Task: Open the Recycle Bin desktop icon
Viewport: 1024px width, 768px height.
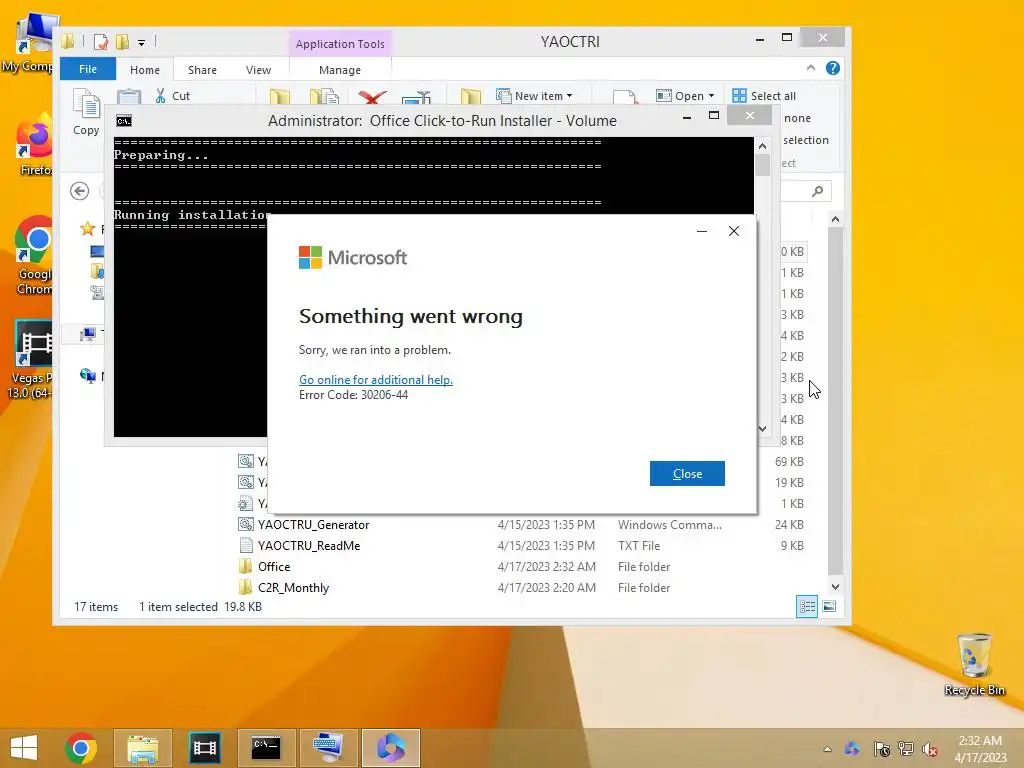Action: tap(974, 664)
